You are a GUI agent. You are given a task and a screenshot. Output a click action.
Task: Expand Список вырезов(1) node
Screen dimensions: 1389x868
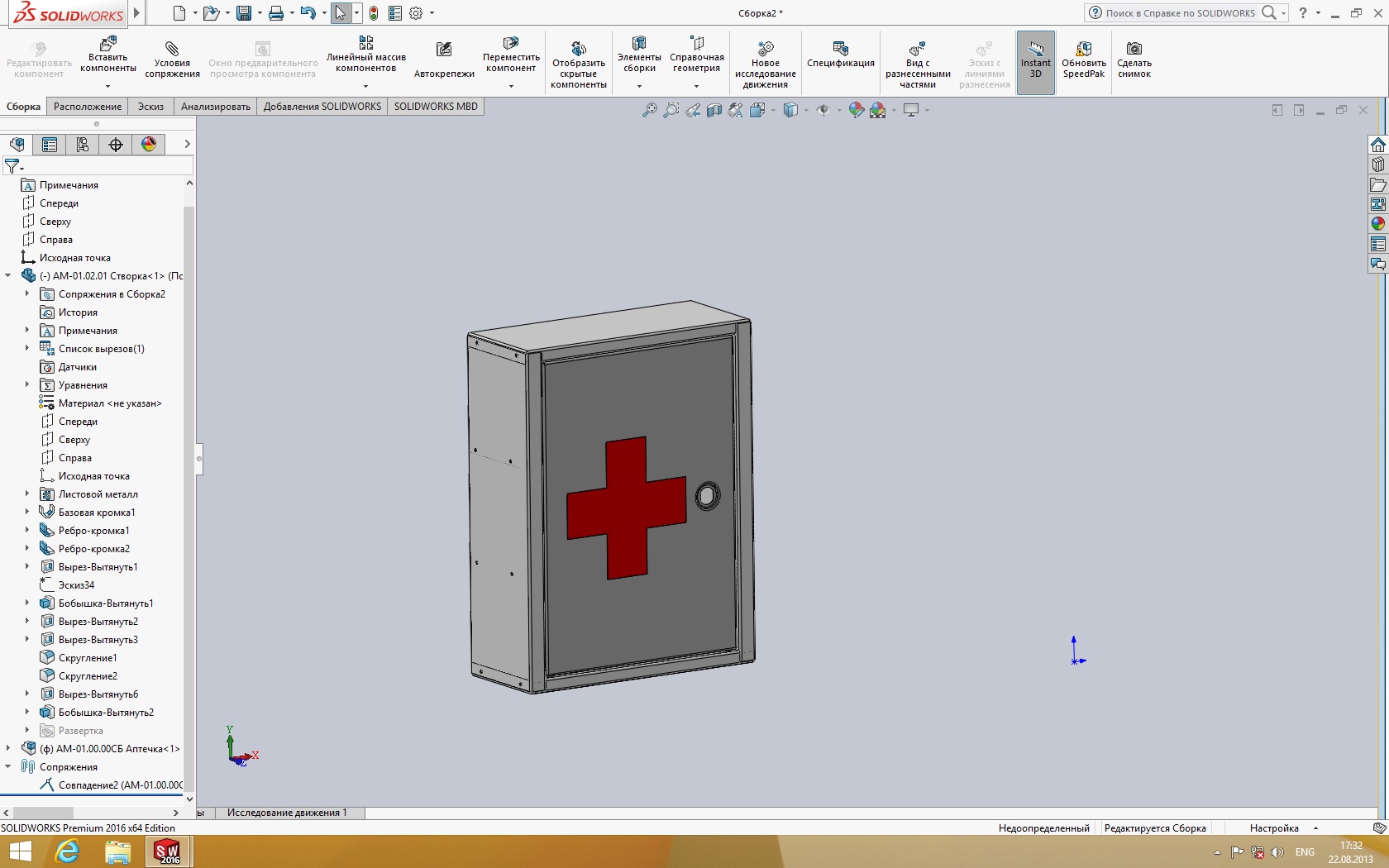coord(26,348)
